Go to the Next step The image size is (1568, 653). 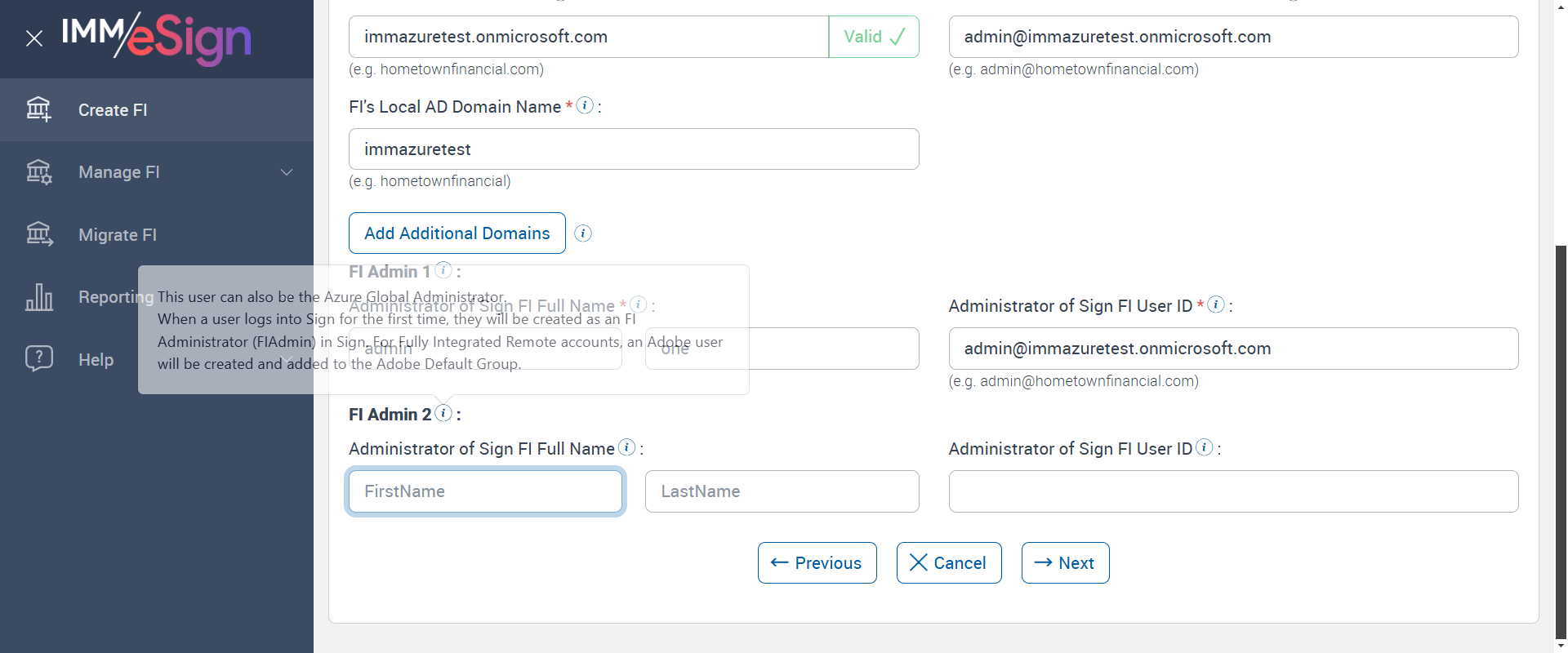1065,563
